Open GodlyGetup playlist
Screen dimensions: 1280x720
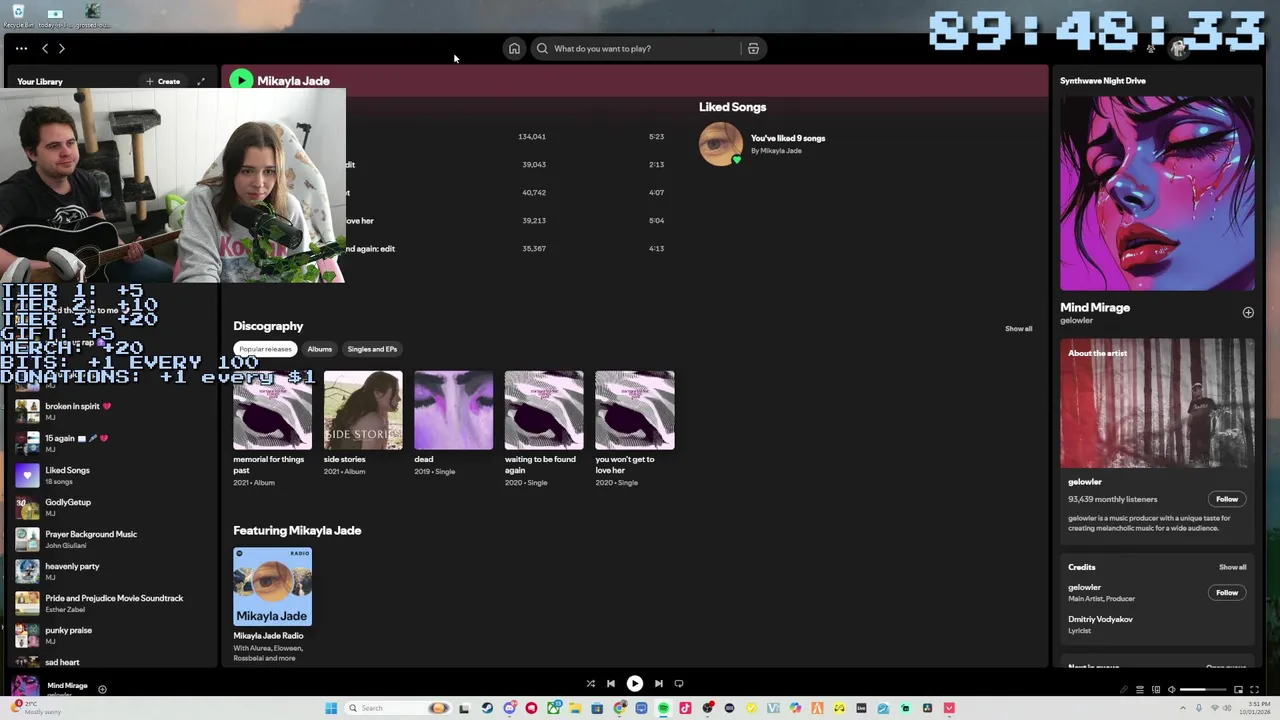110,507
